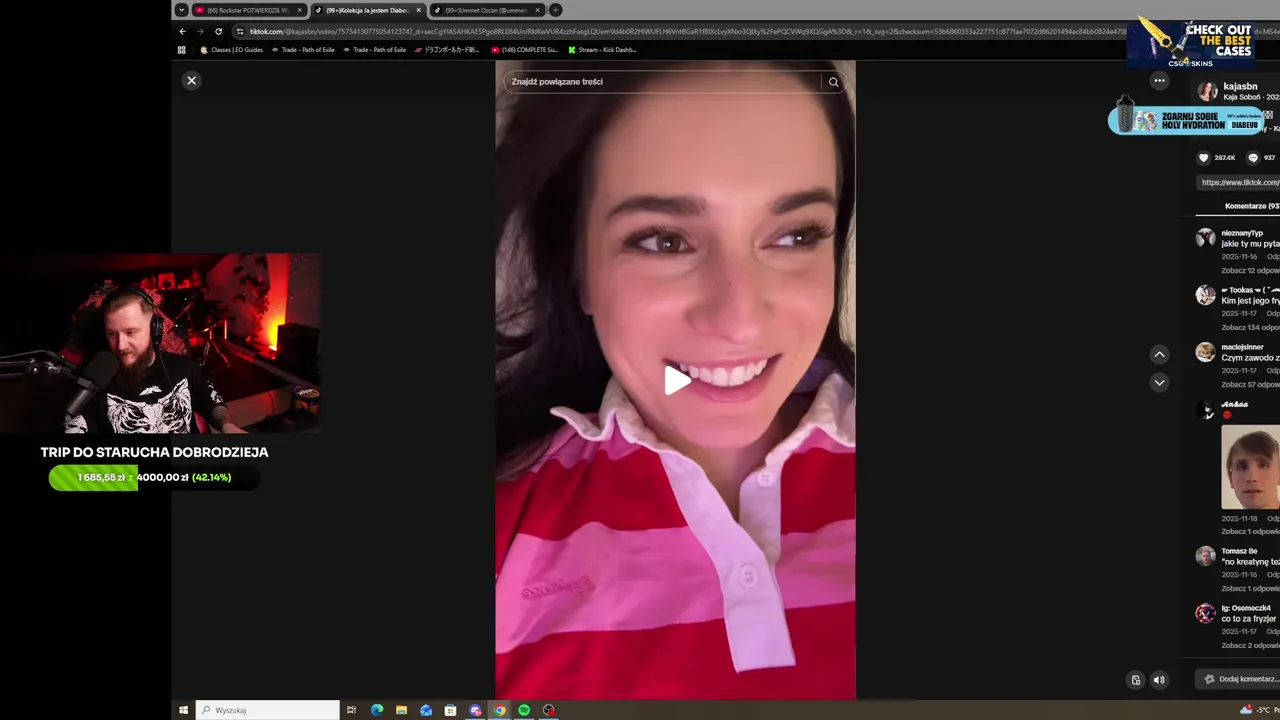Reload the TikTok page
Viewport: 1280px width, 720px height.
tap(218, 31)
